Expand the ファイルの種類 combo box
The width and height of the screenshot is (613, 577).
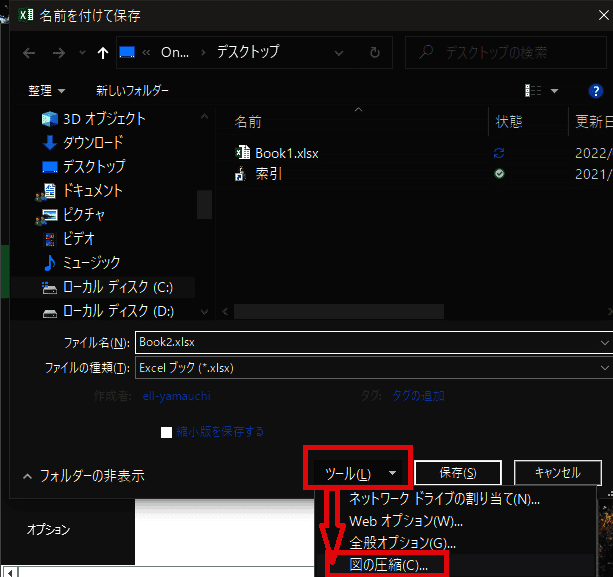370,367
